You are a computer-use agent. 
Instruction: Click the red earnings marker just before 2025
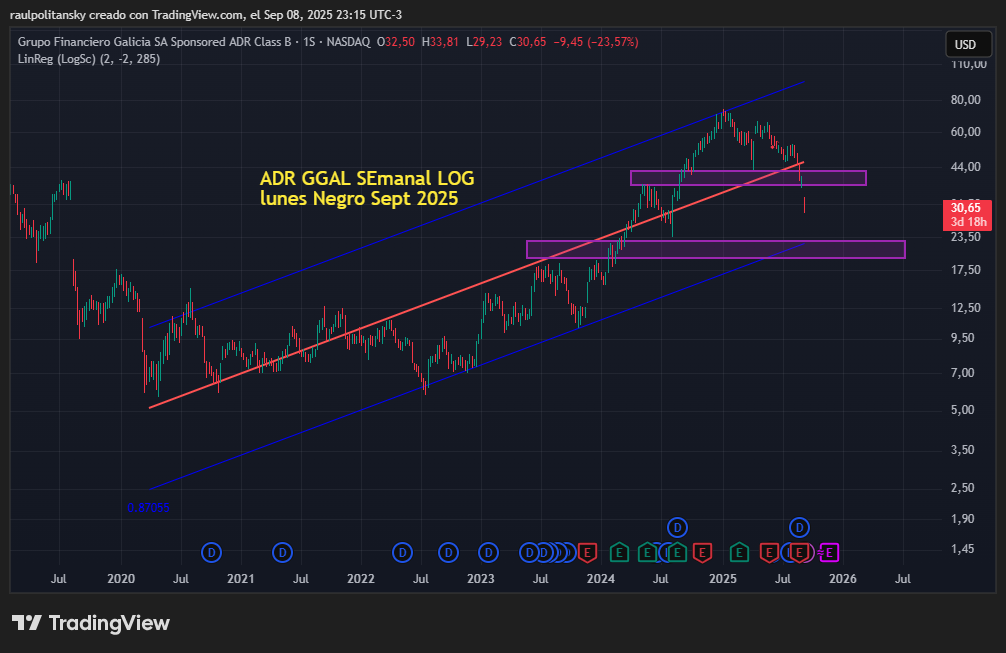(x=703, y=552)
